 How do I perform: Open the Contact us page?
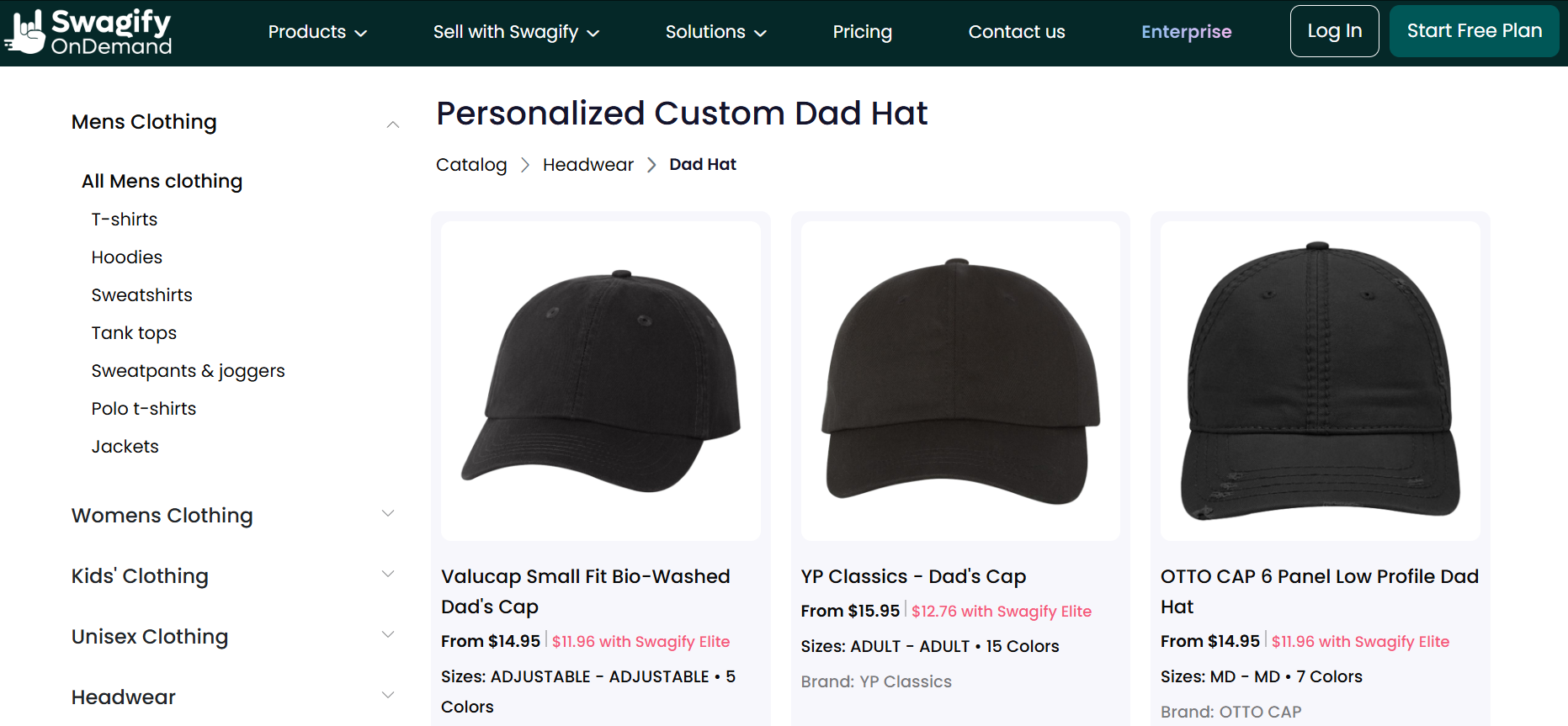[x=1016, y=32]
